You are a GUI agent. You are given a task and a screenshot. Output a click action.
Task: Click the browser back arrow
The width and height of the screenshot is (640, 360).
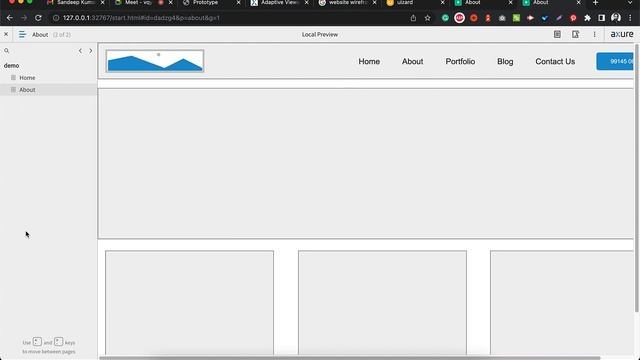(x=10, y=18)
